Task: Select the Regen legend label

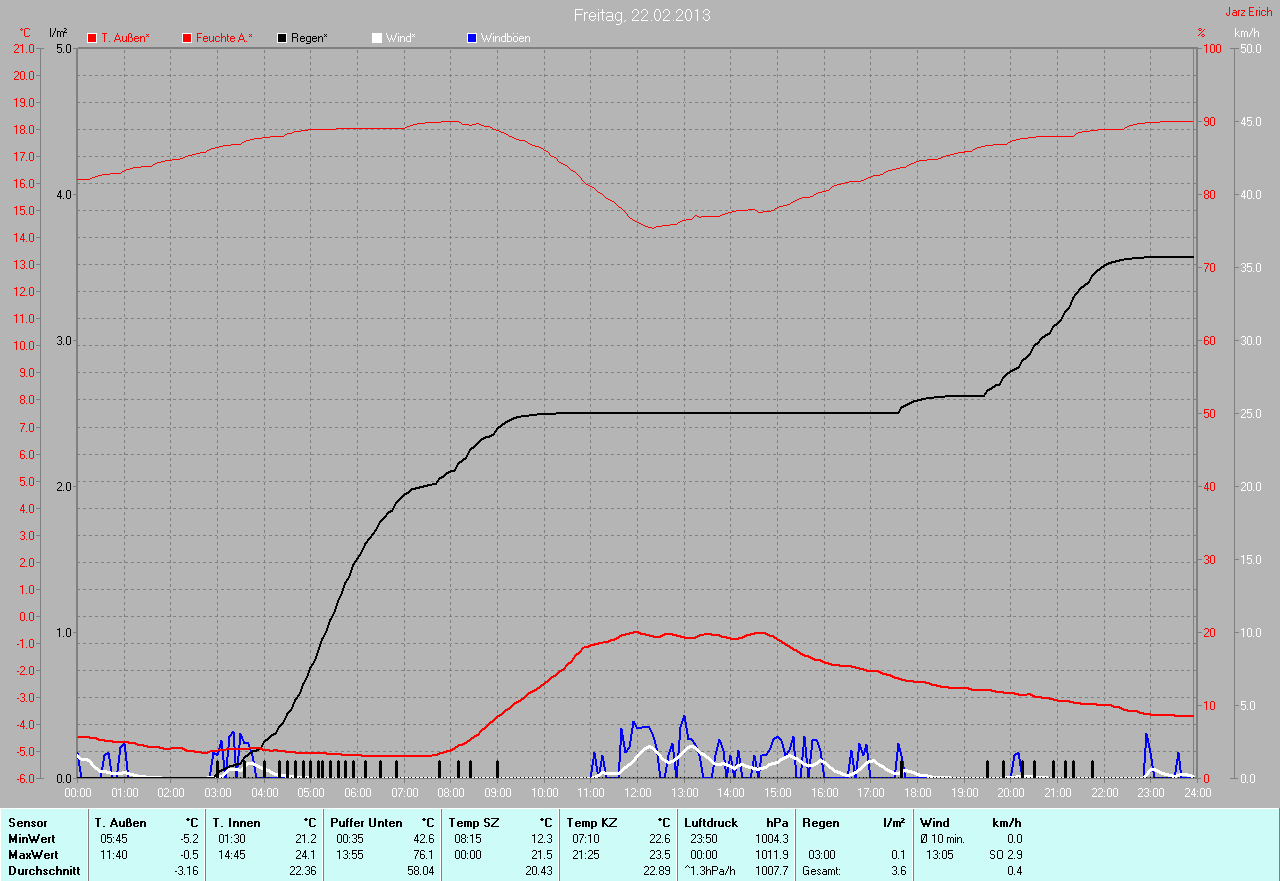Action: point(309,38)
